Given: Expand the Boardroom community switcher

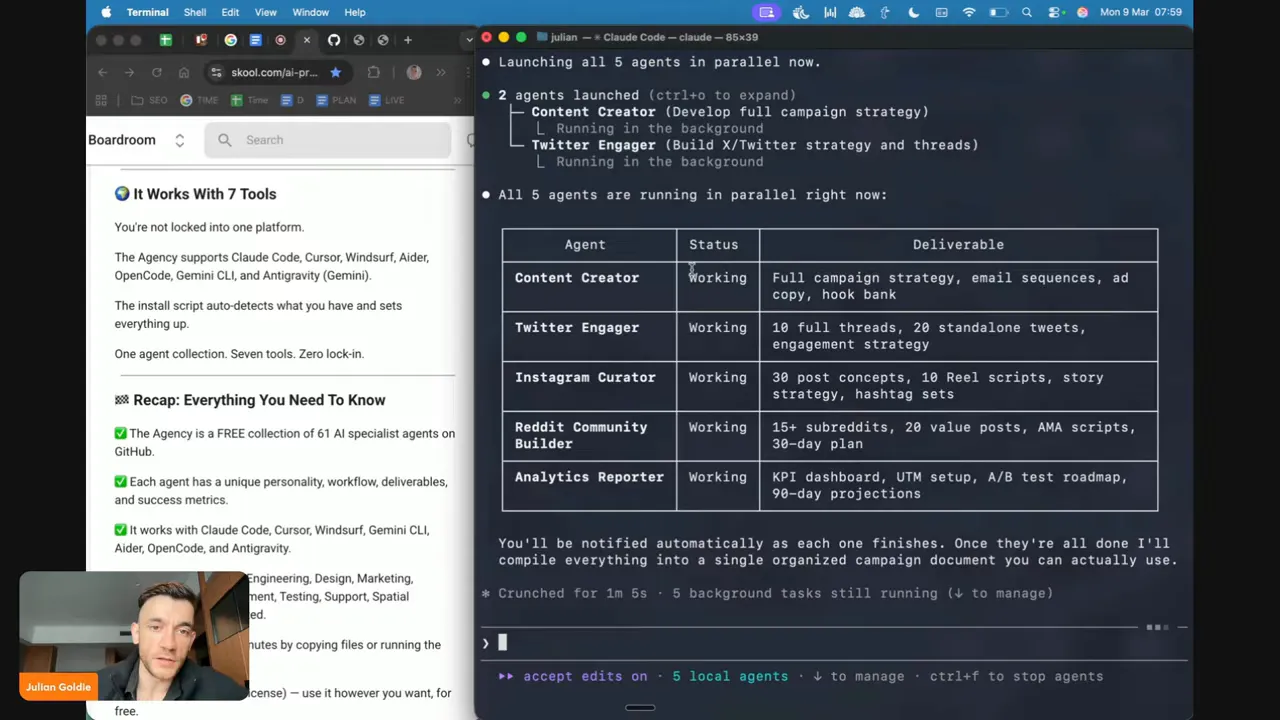Looking at the screenshot, I should coord(179,140).
